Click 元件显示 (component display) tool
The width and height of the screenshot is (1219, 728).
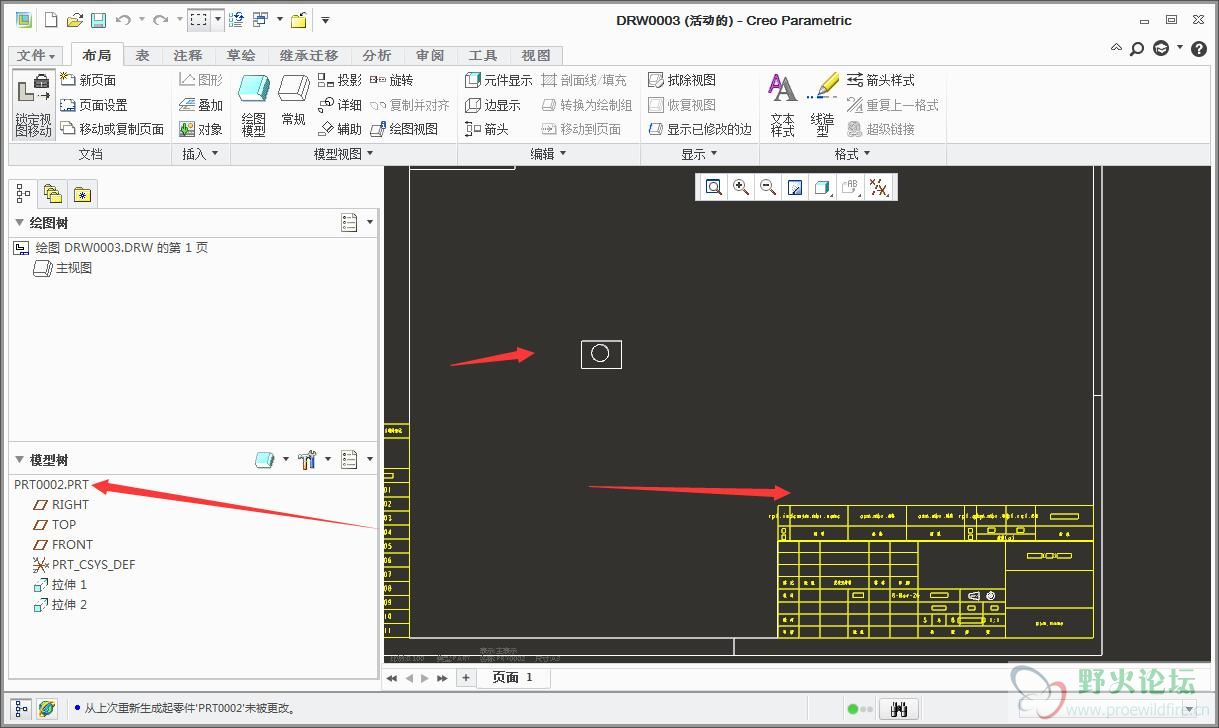[499, 80]
